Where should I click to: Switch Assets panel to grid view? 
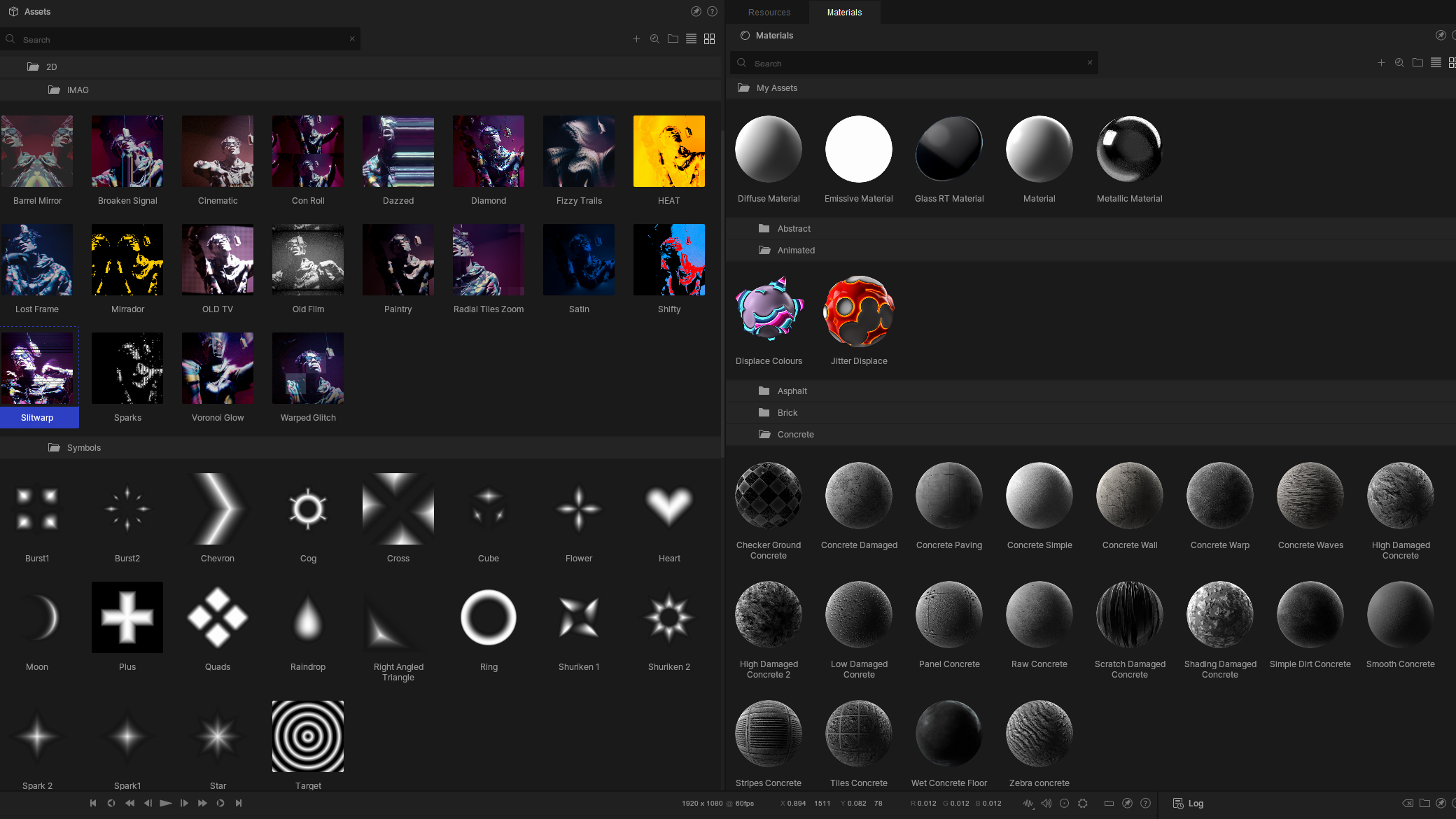[x=709, y=39]
